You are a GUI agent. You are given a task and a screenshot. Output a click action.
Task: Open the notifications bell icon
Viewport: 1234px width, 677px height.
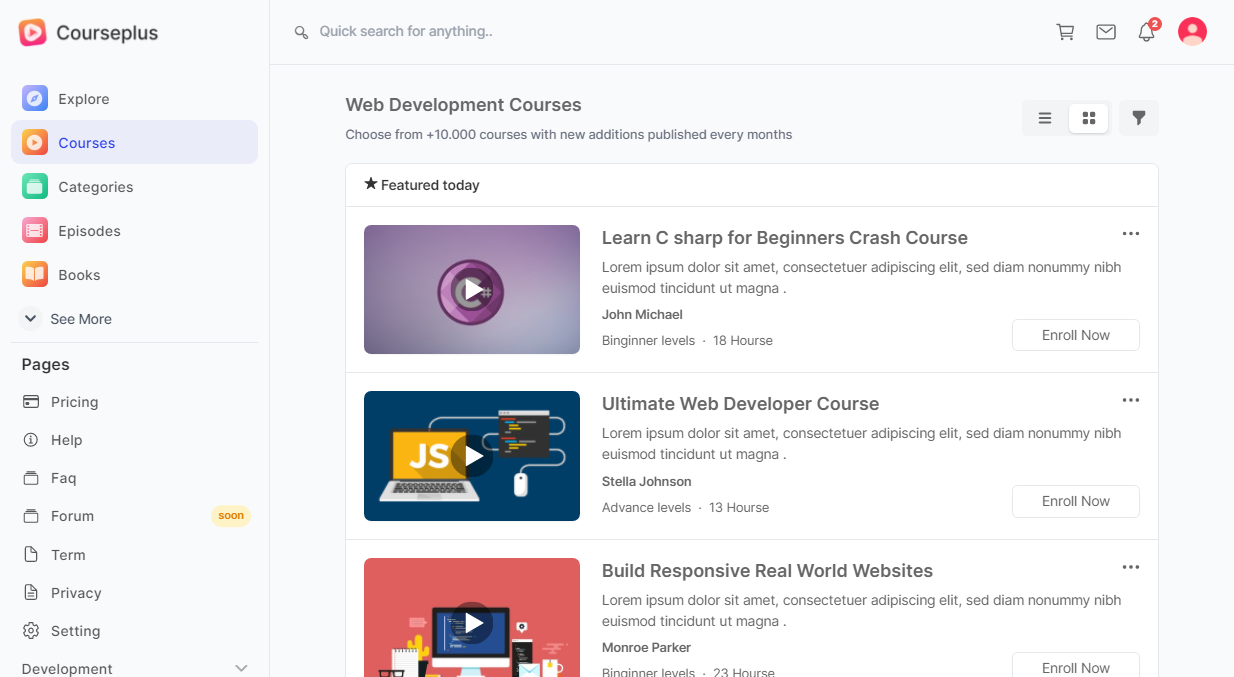pyautogui.click(x=1146, y=32)
